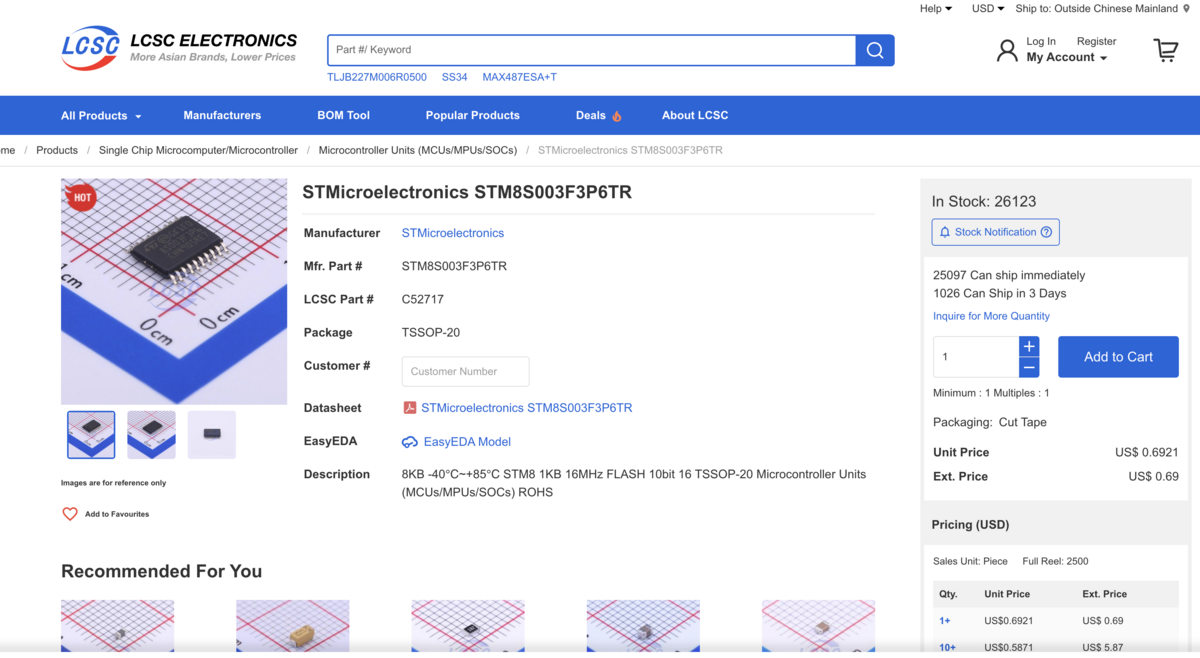Select the third product thumbnail
Image resolution: width=1200 pixels, height=658 pixels.
click(212, 435)
